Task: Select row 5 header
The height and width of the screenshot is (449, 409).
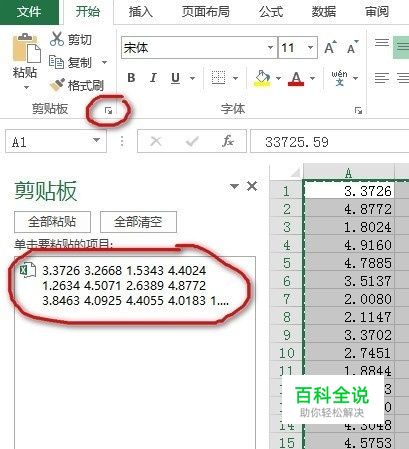Action: pyautogui.click(x=286, y=263)
